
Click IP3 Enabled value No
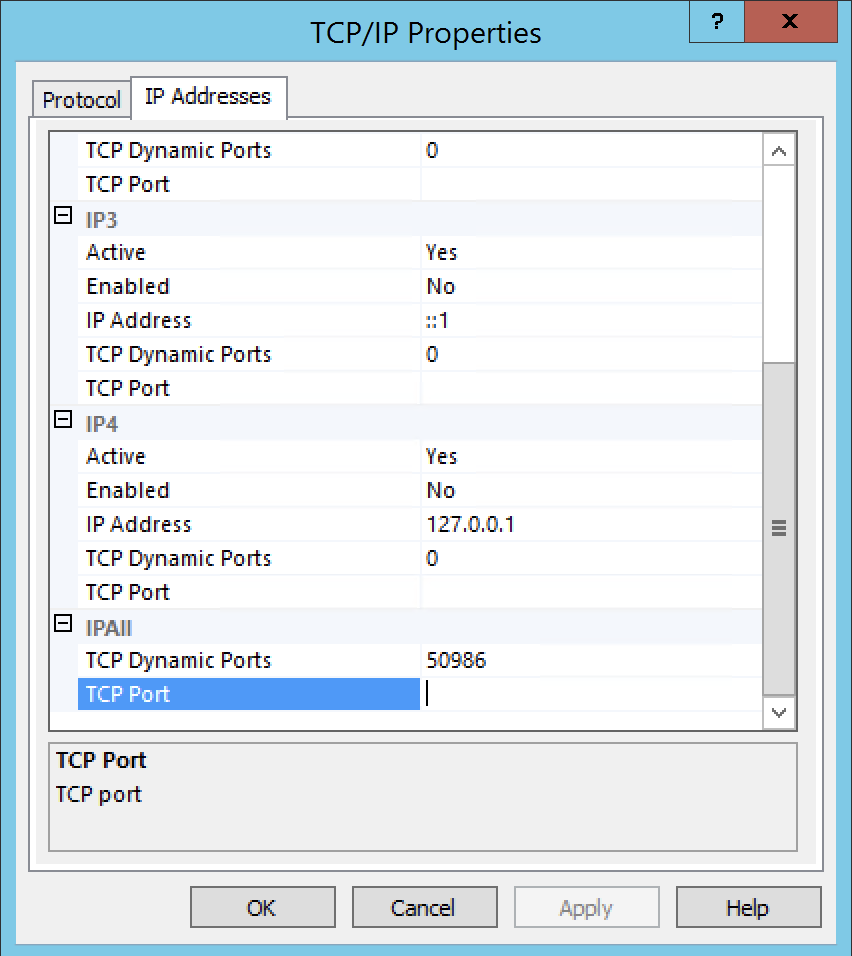click(590, 286)
